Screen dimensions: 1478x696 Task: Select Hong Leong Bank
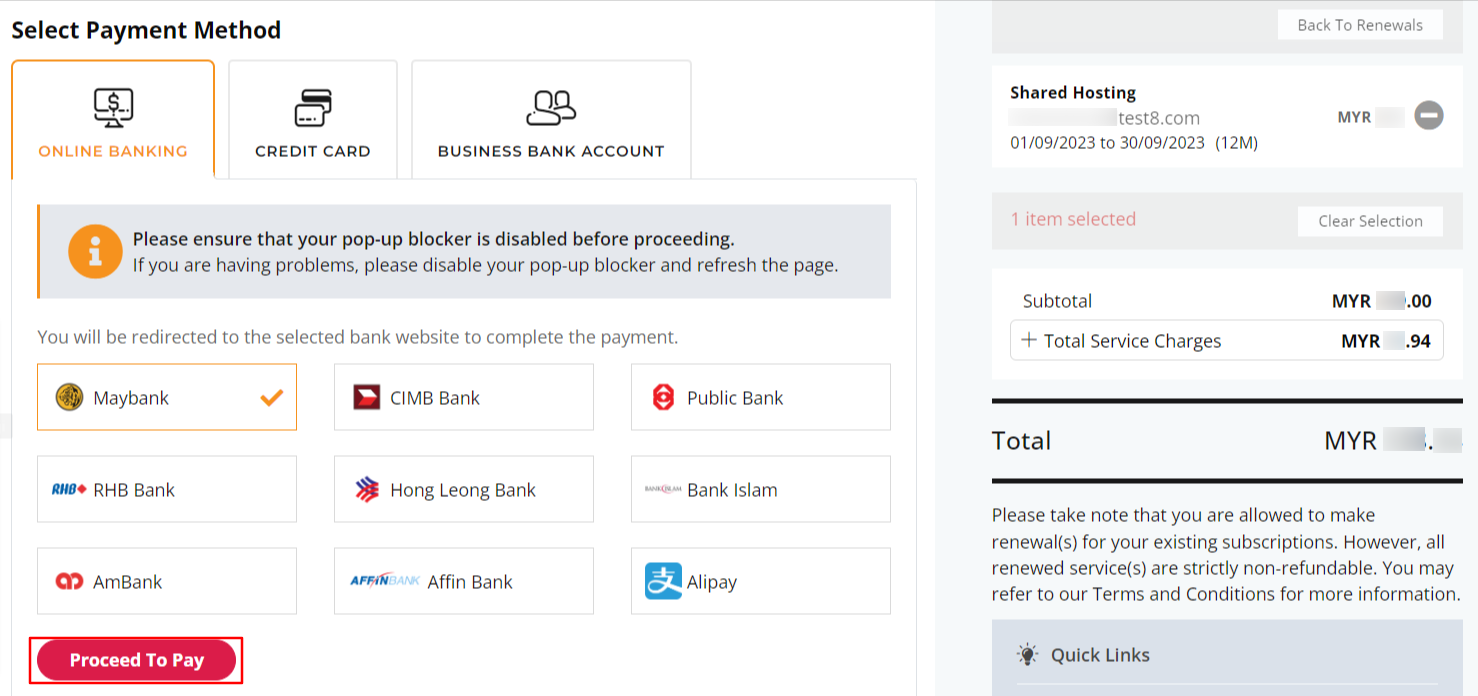click(464, 489)
